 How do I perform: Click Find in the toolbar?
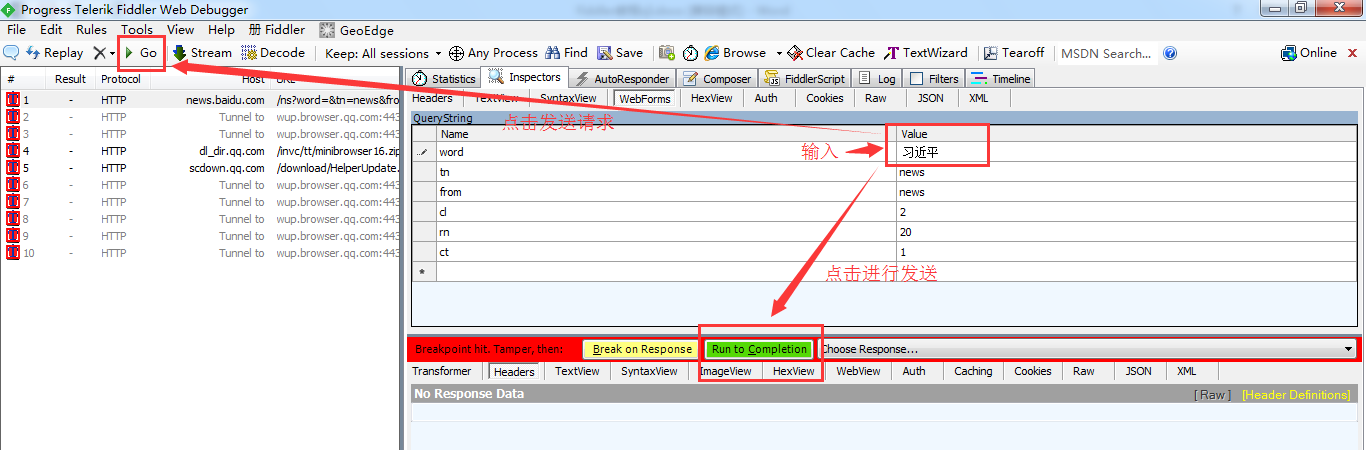(566, 53)
